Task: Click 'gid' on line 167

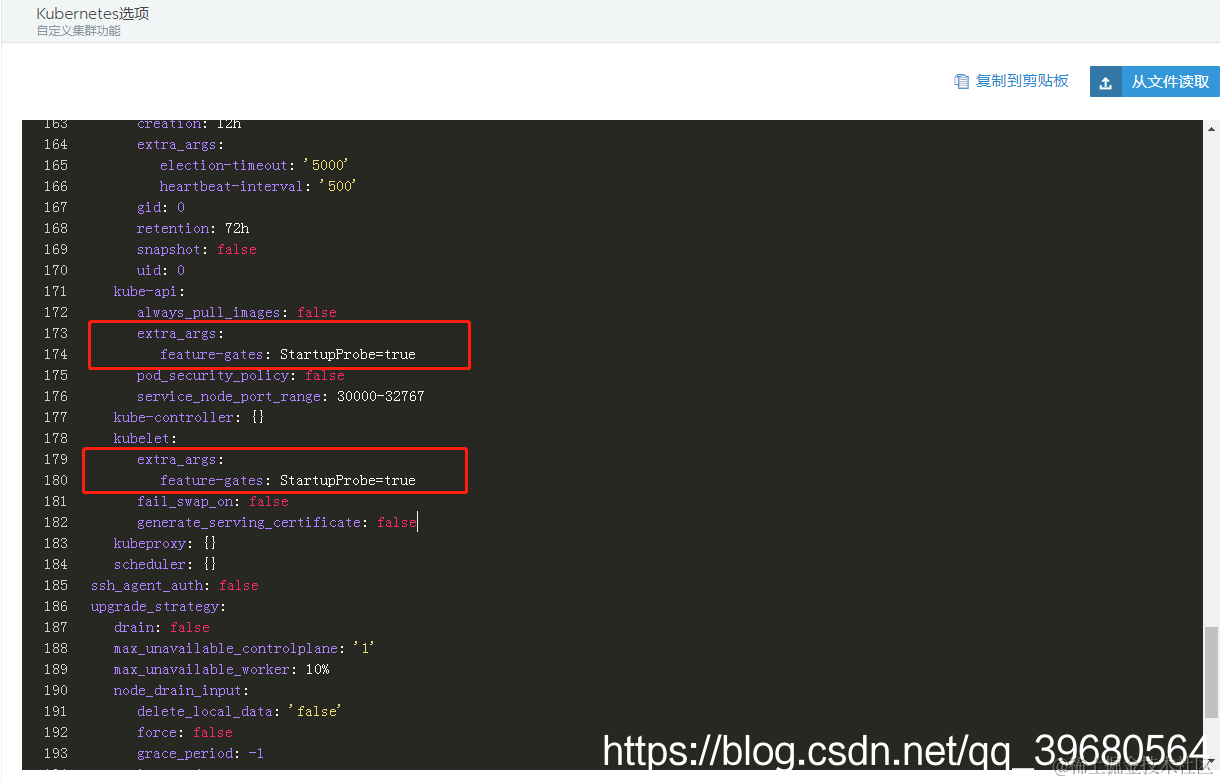Action: coord(149,207)
